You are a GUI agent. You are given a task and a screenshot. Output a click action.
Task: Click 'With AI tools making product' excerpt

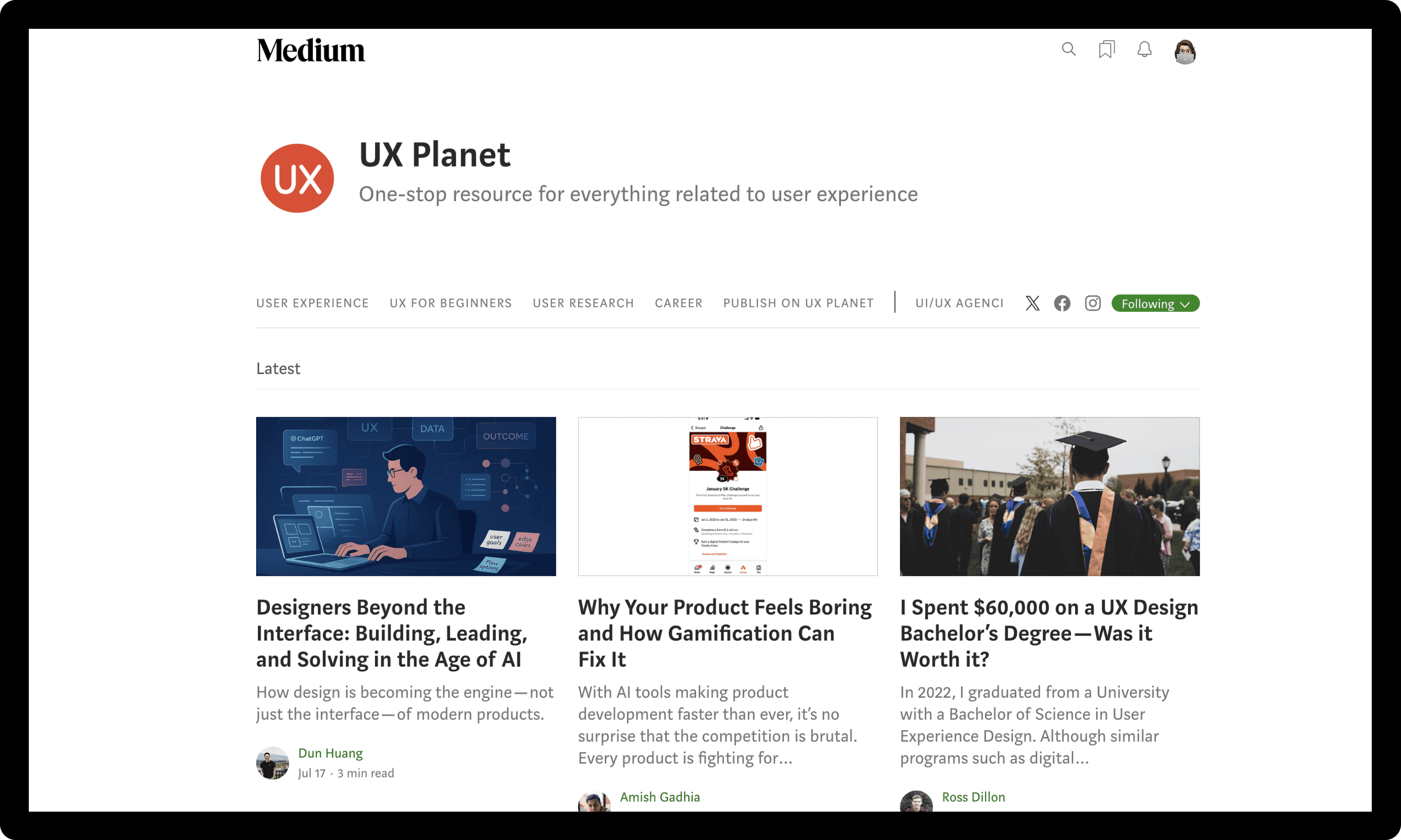tap(718, 725)
